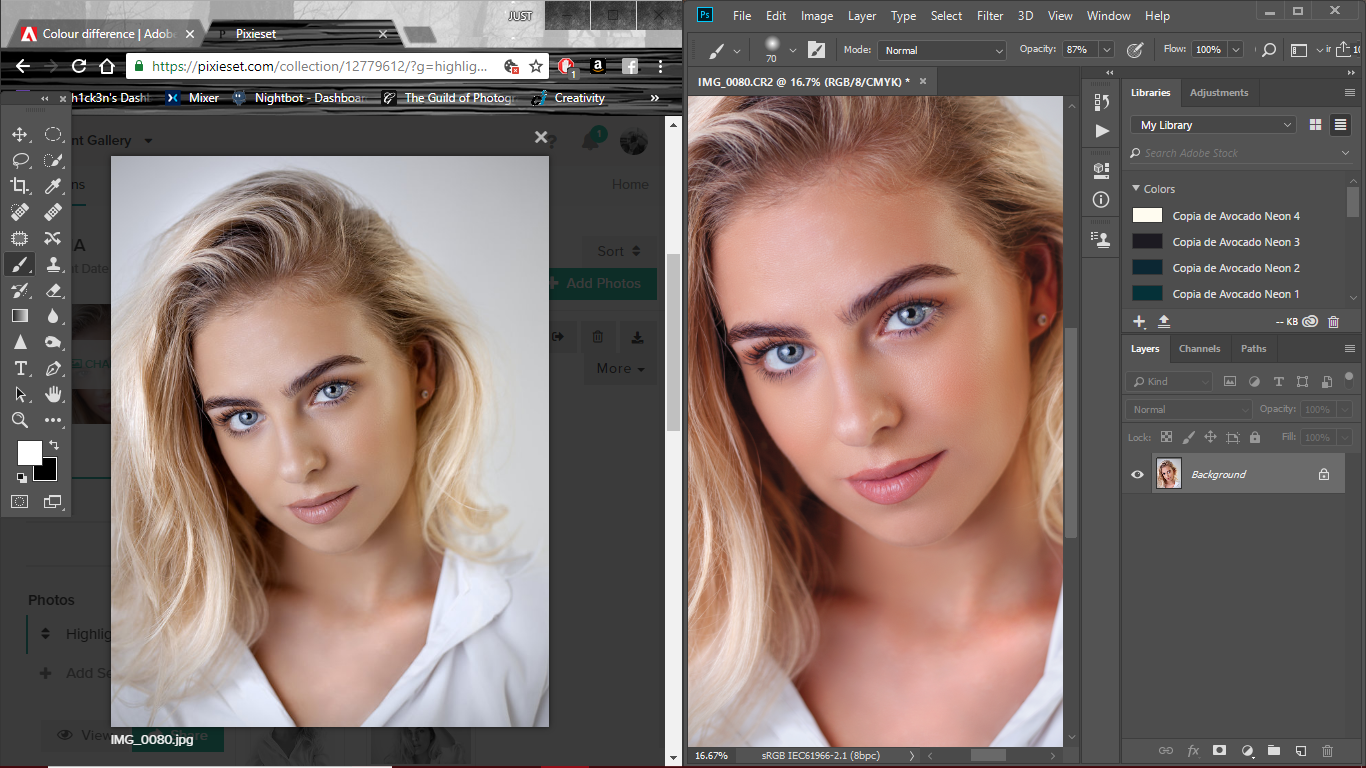Viewport: 1366px width, 768px height.
Task: Toggle lock position in Layers panel
Action: tap(1210, 438)
